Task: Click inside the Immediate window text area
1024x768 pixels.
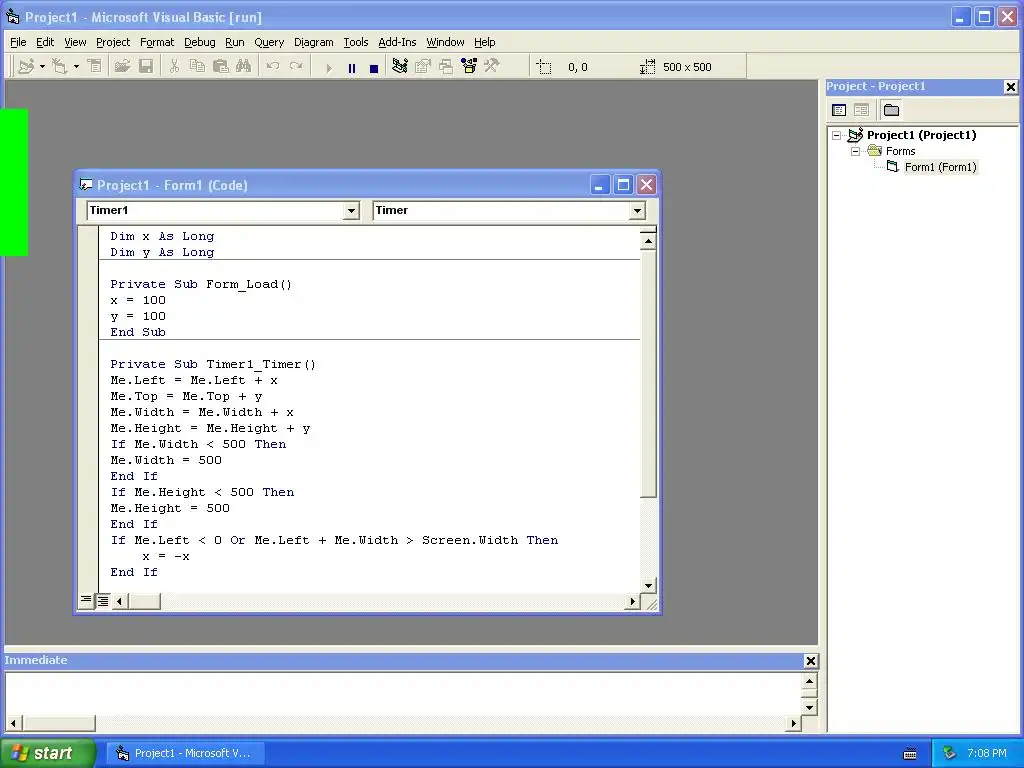Action: pyautogui.click(x=403, y=695)
